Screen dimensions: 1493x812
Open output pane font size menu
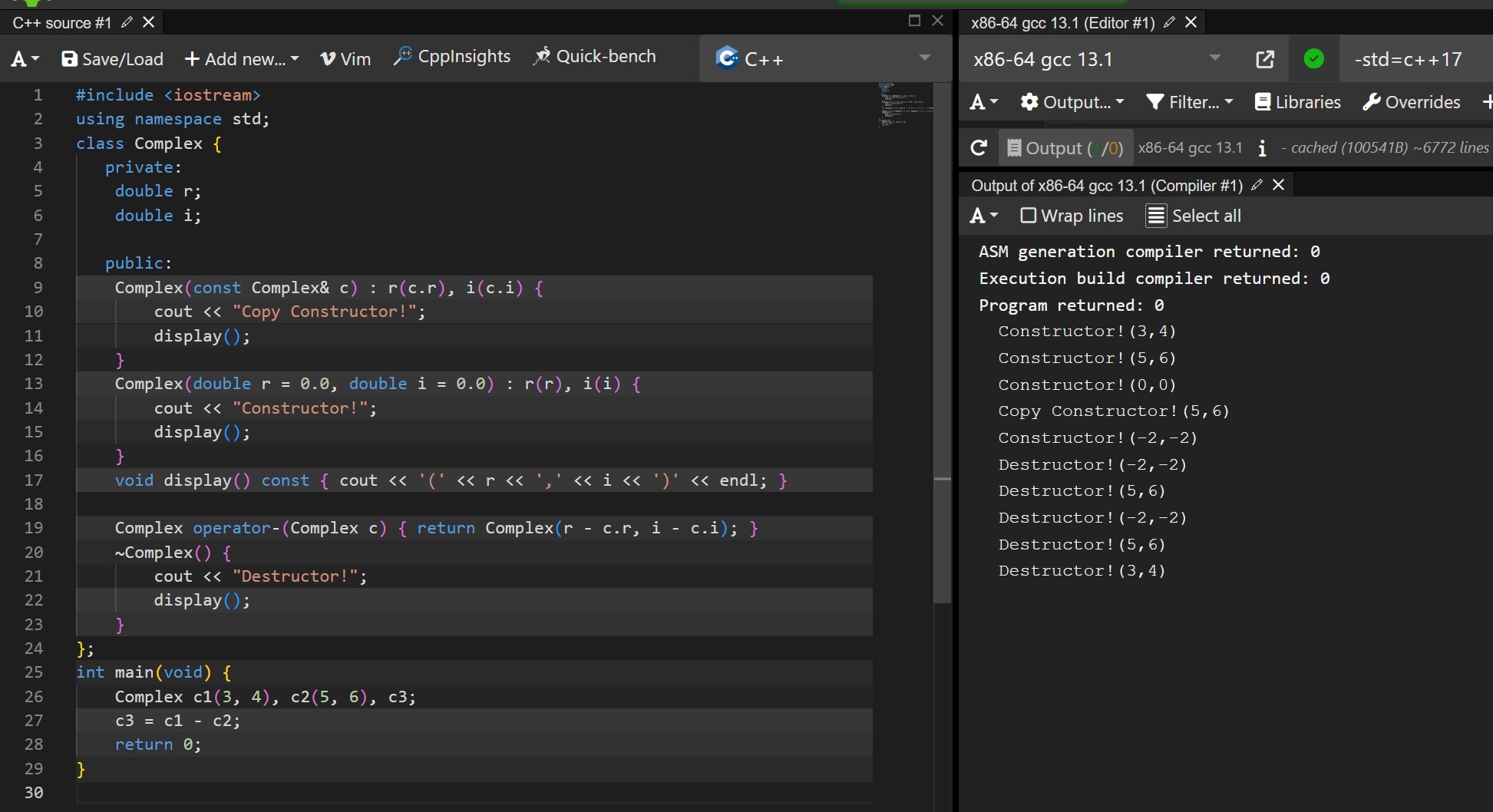[x=984, y=216]
